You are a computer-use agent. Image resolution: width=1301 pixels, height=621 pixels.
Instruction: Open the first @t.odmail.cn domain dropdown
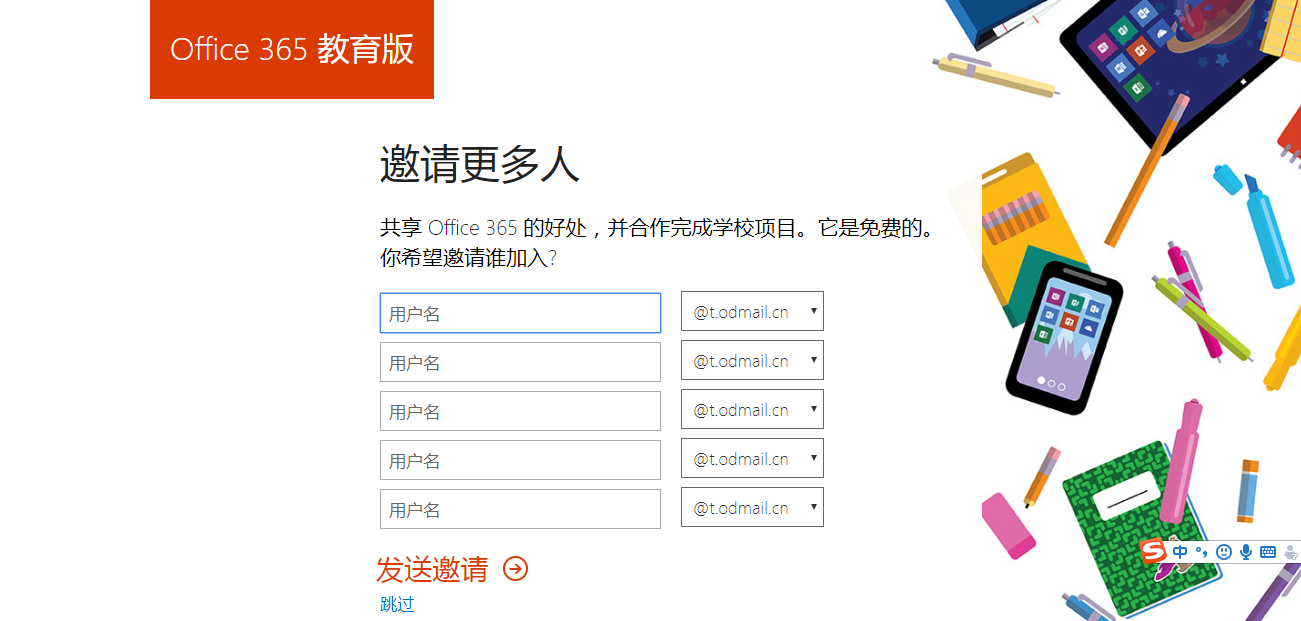tap(751, 311)
